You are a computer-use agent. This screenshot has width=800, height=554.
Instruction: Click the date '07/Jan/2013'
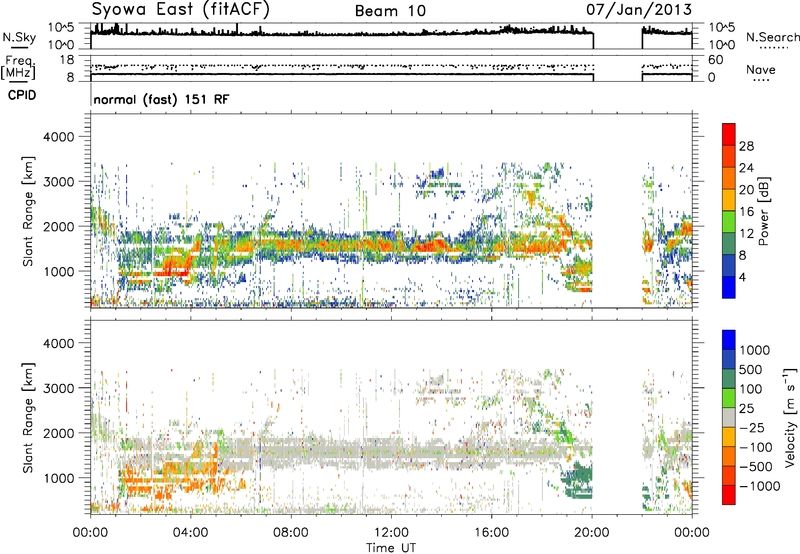(x=639, y=9)
